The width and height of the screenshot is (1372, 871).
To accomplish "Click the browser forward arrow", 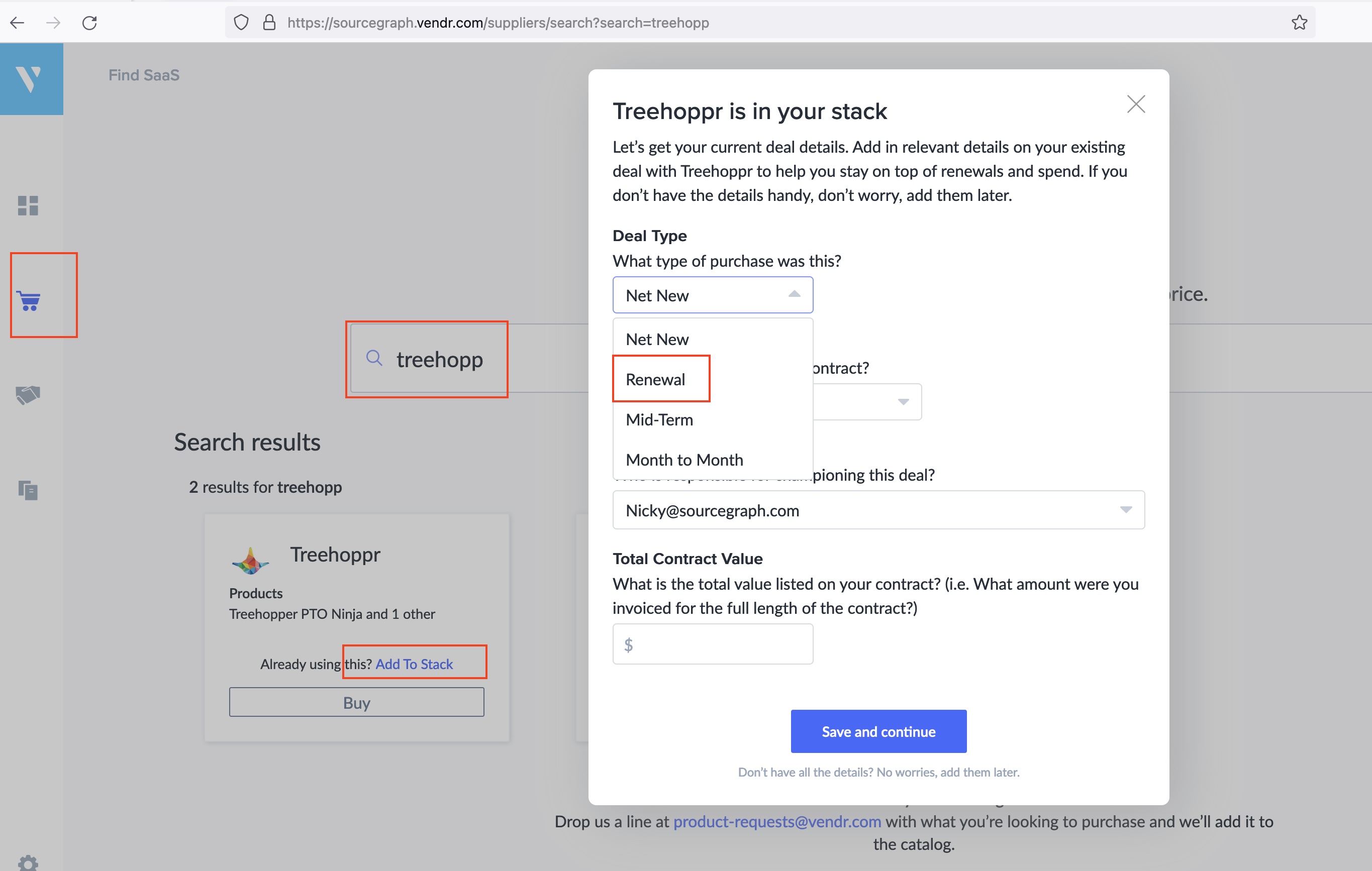I will pyautogui.click(x=53, y=23).
